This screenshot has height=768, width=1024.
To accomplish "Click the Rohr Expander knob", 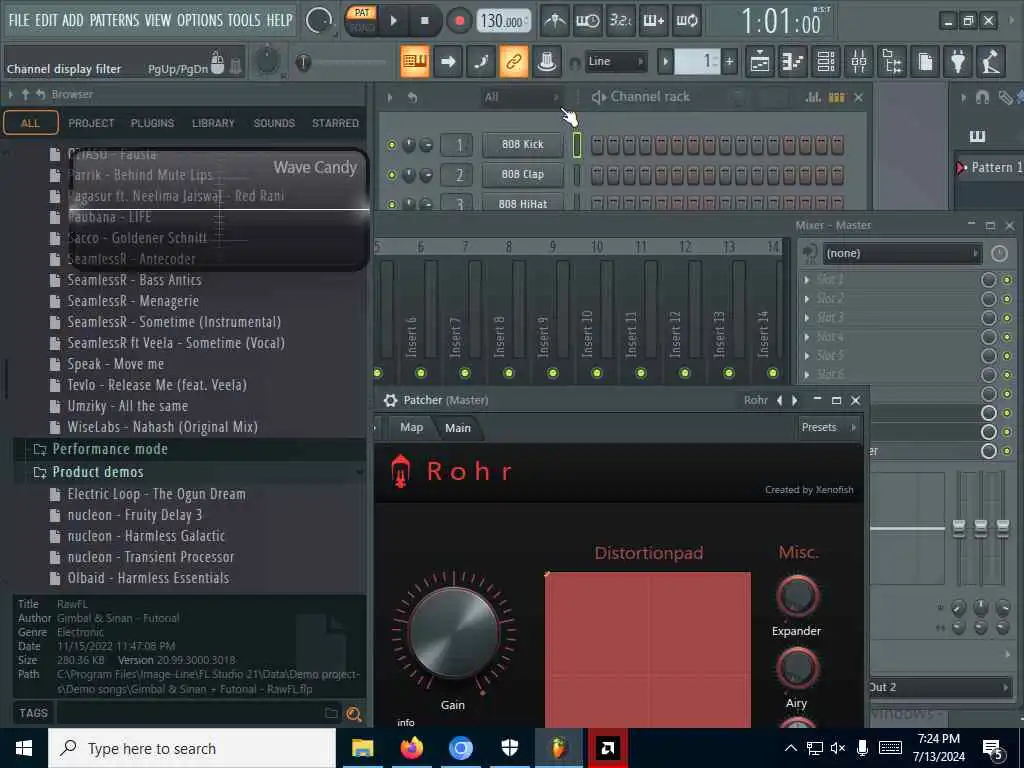I will 797,596.
